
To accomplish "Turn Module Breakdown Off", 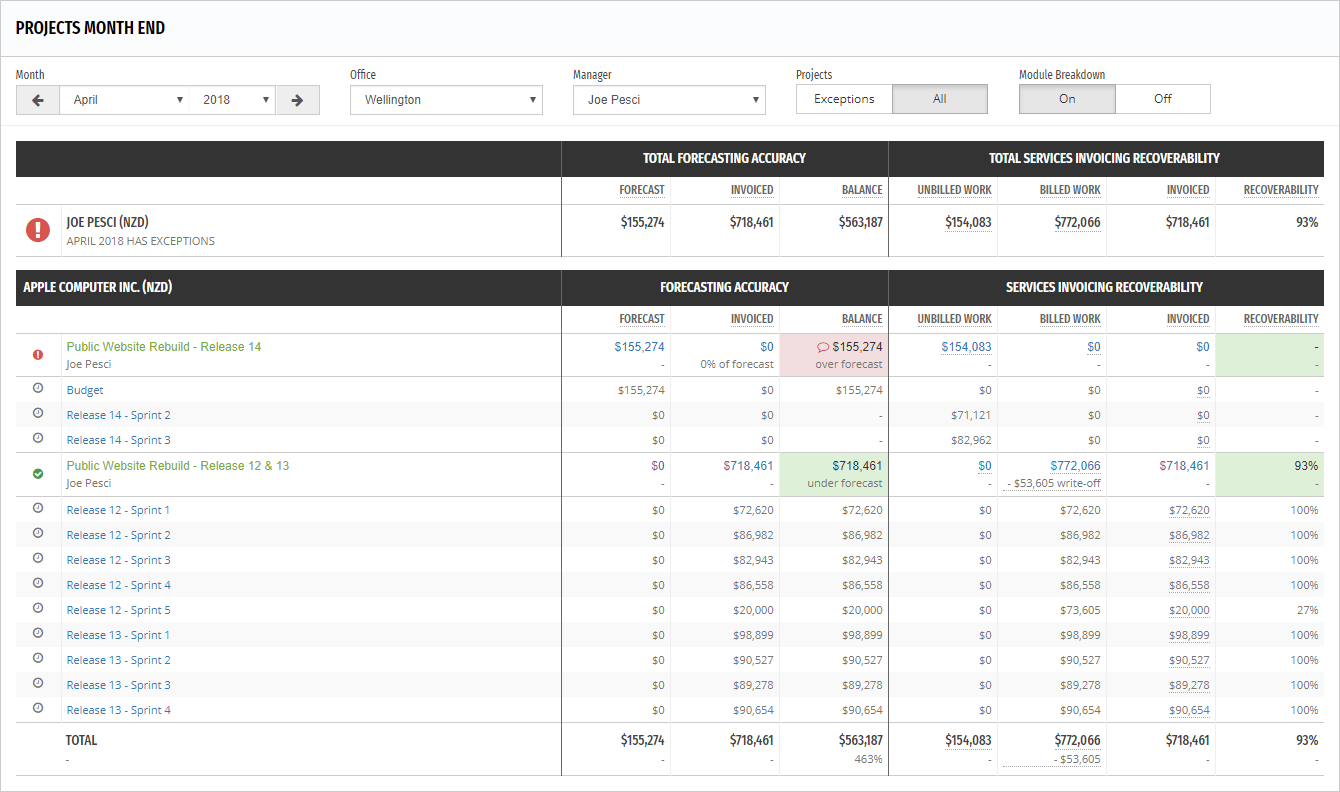I will click(x=1163, y=99).
